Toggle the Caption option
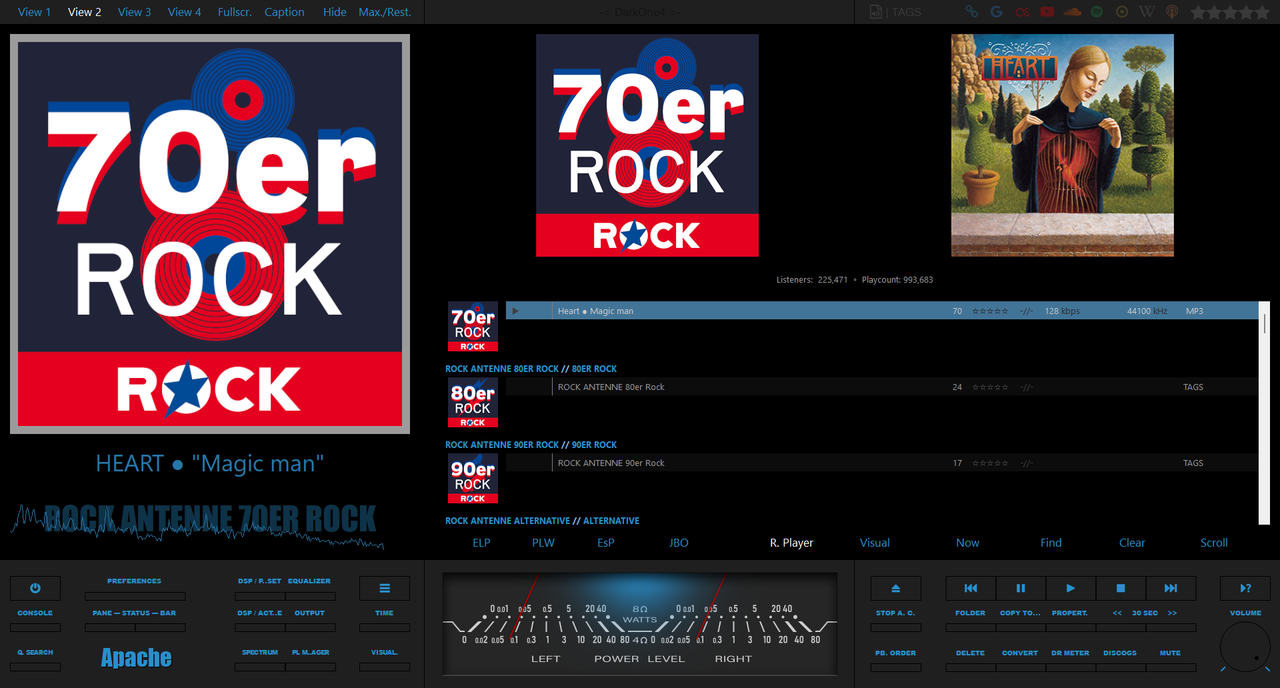This screenshot has height=688, width=1280. coord(285,12)
